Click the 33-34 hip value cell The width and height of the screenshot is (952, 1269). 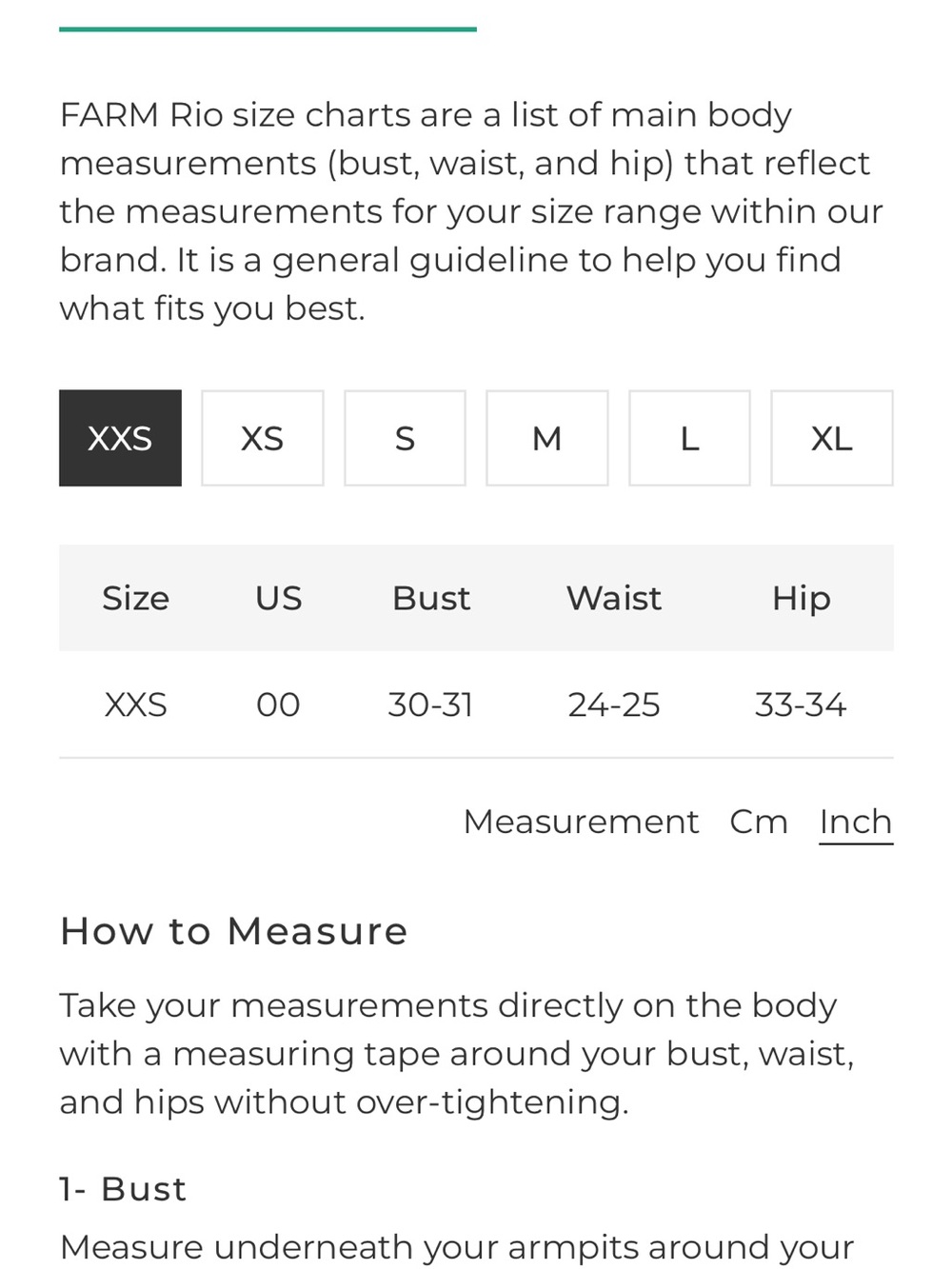[801, 704]
